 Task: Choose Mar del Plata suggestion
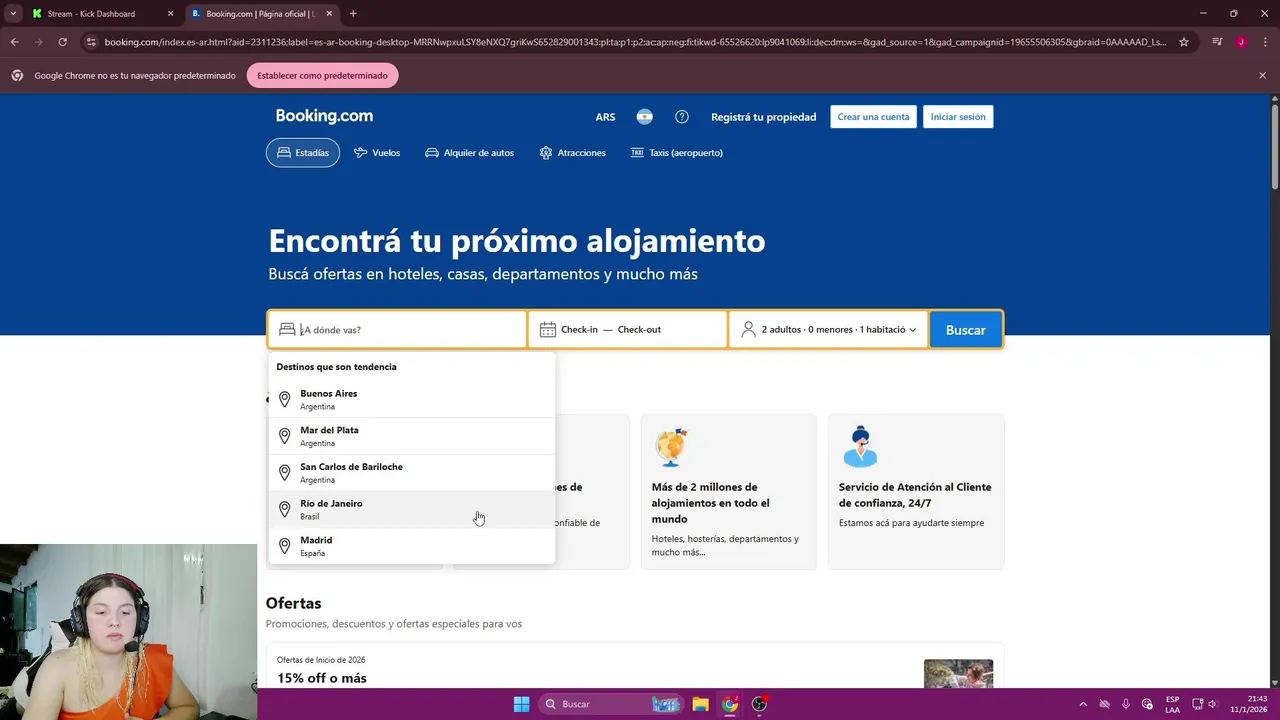pyautogui.click(x=411, y=436)
